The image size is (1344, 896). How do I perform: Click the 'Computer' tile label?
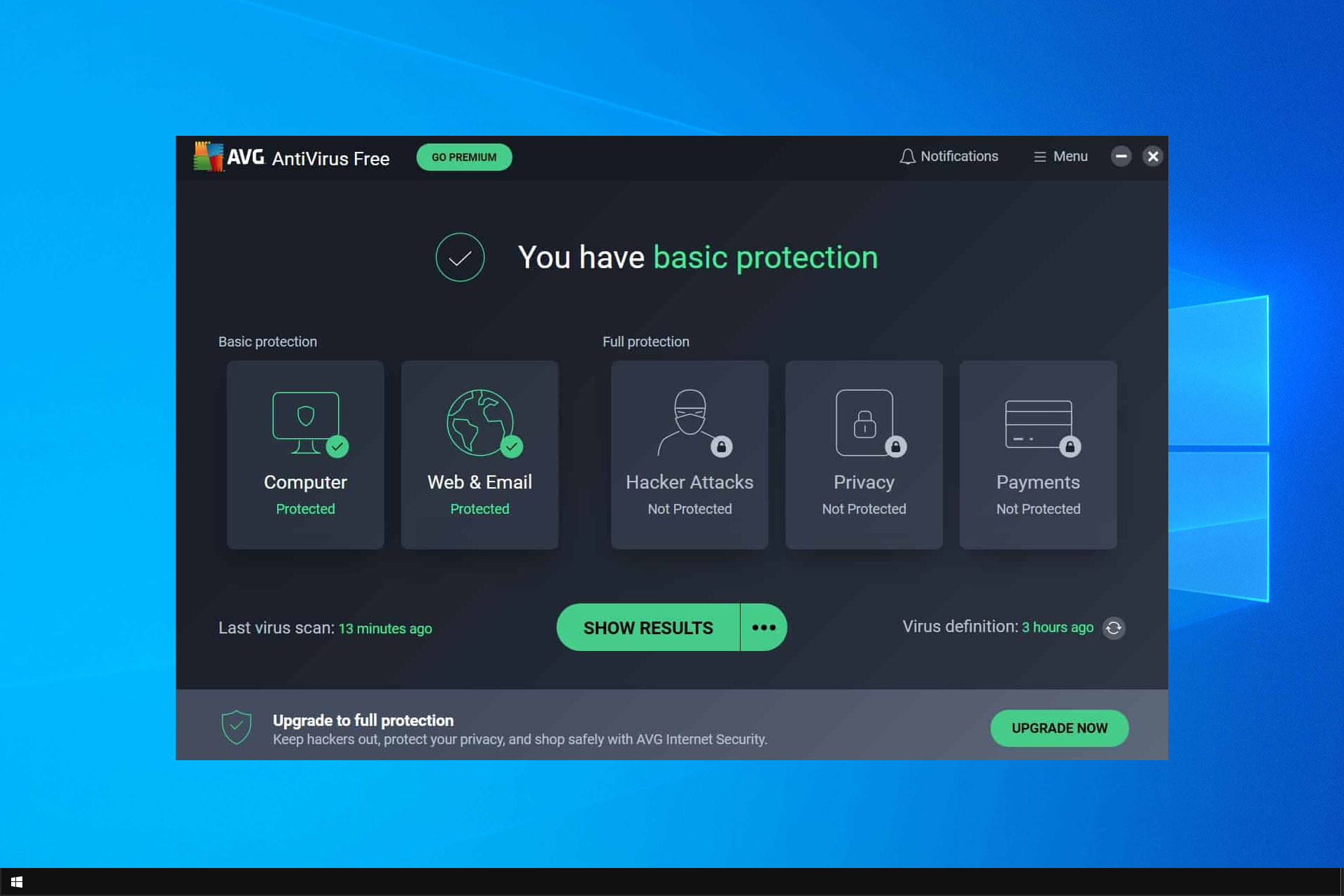pos(305,482)
